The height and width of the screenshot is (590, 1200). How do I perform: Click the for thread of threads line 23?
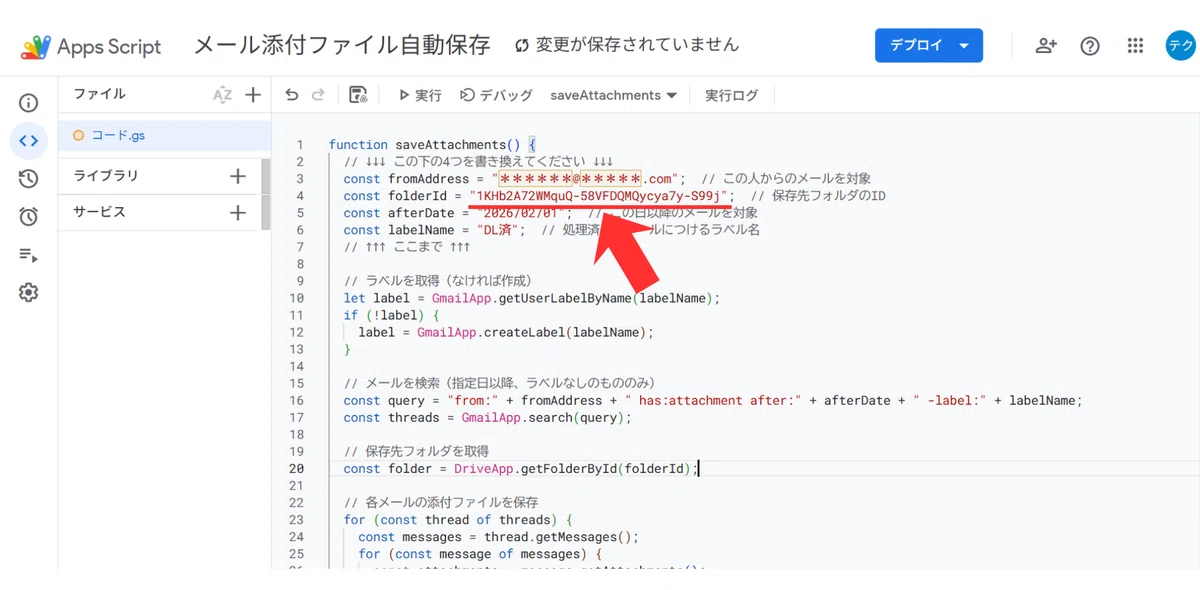456,519
